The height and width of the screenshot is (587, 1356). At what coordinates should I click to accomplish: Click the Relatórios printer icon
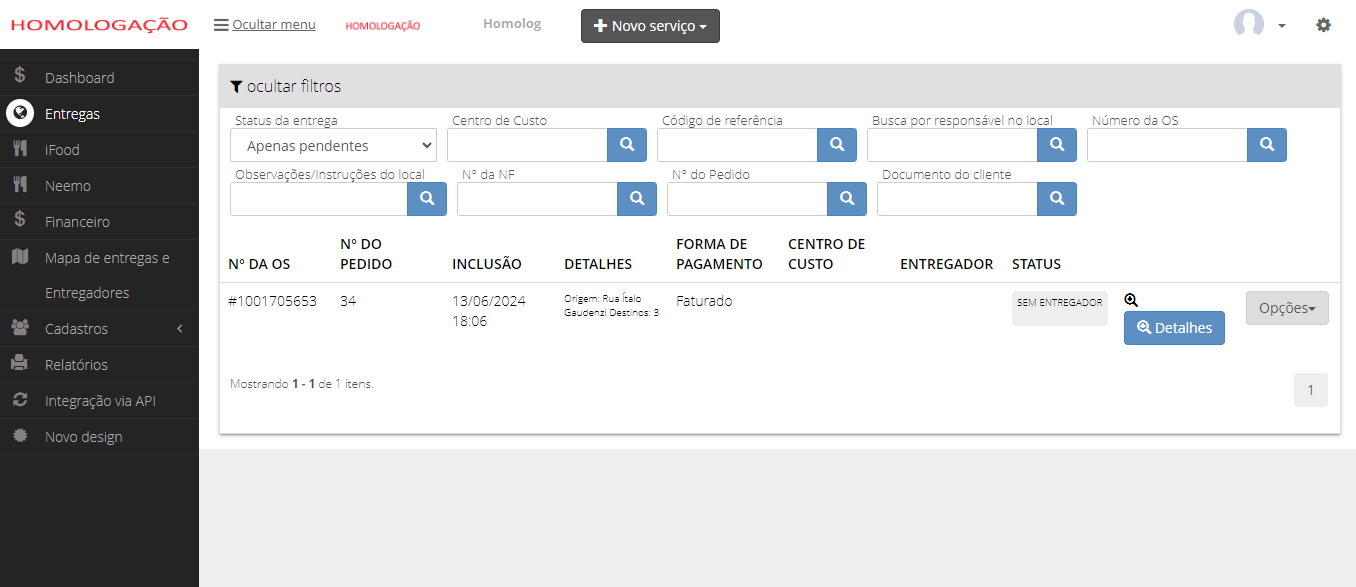click(20, 364)
